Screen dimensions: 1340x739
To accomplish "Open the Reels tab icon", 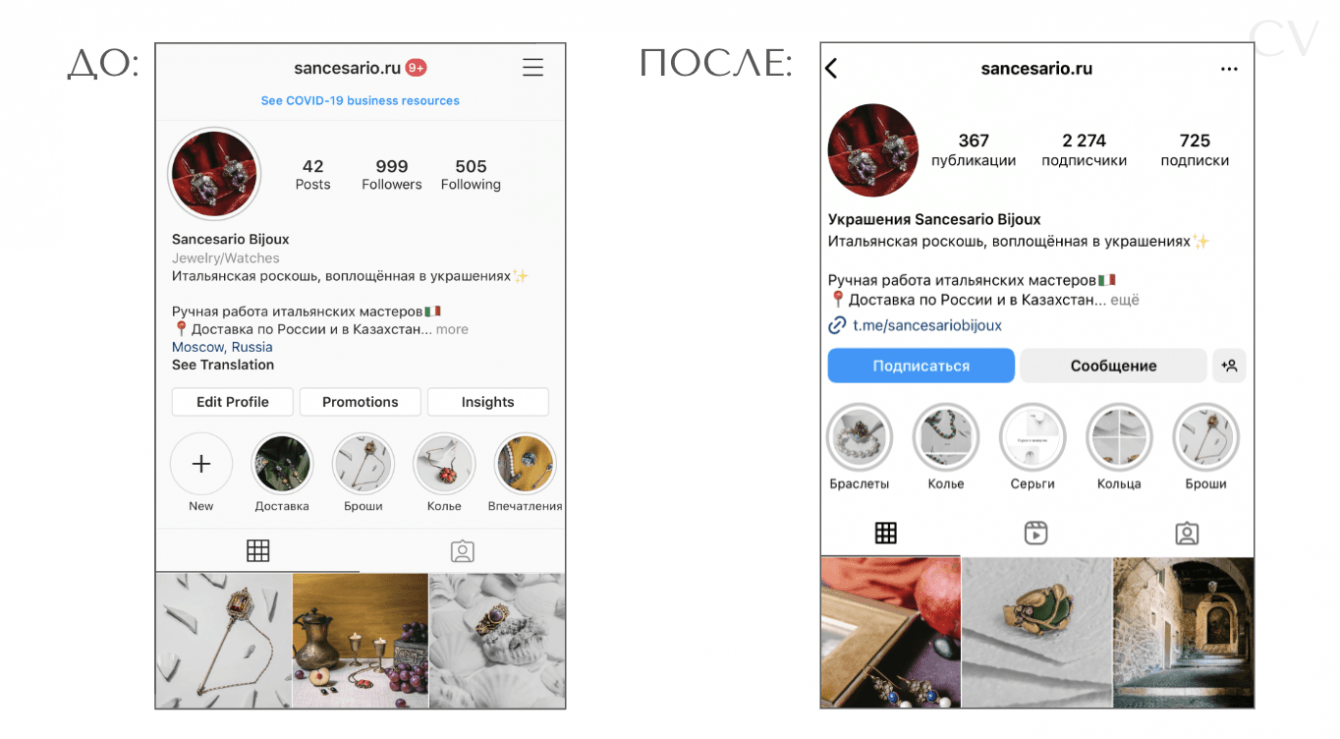I will (1036, 533).
